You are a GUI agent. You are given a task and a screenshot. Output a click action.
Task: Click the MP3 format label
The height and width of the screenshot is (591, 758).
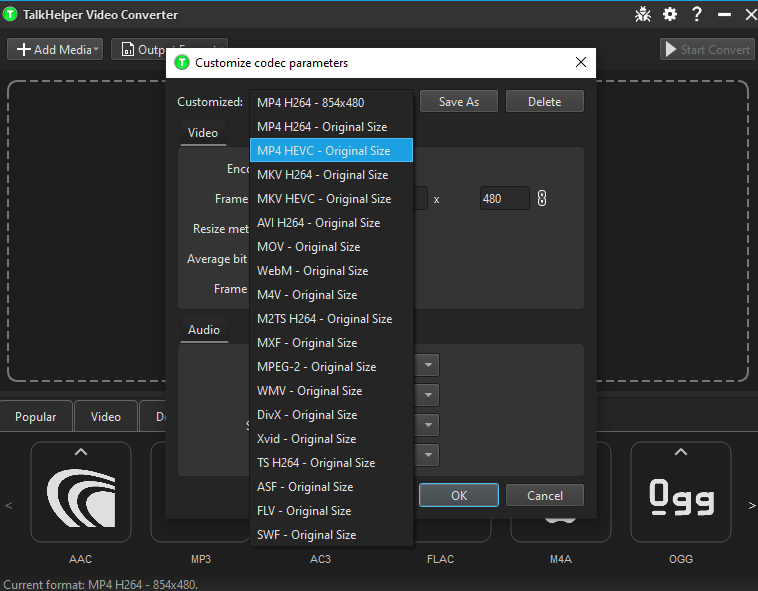click(x=201, y=559)
